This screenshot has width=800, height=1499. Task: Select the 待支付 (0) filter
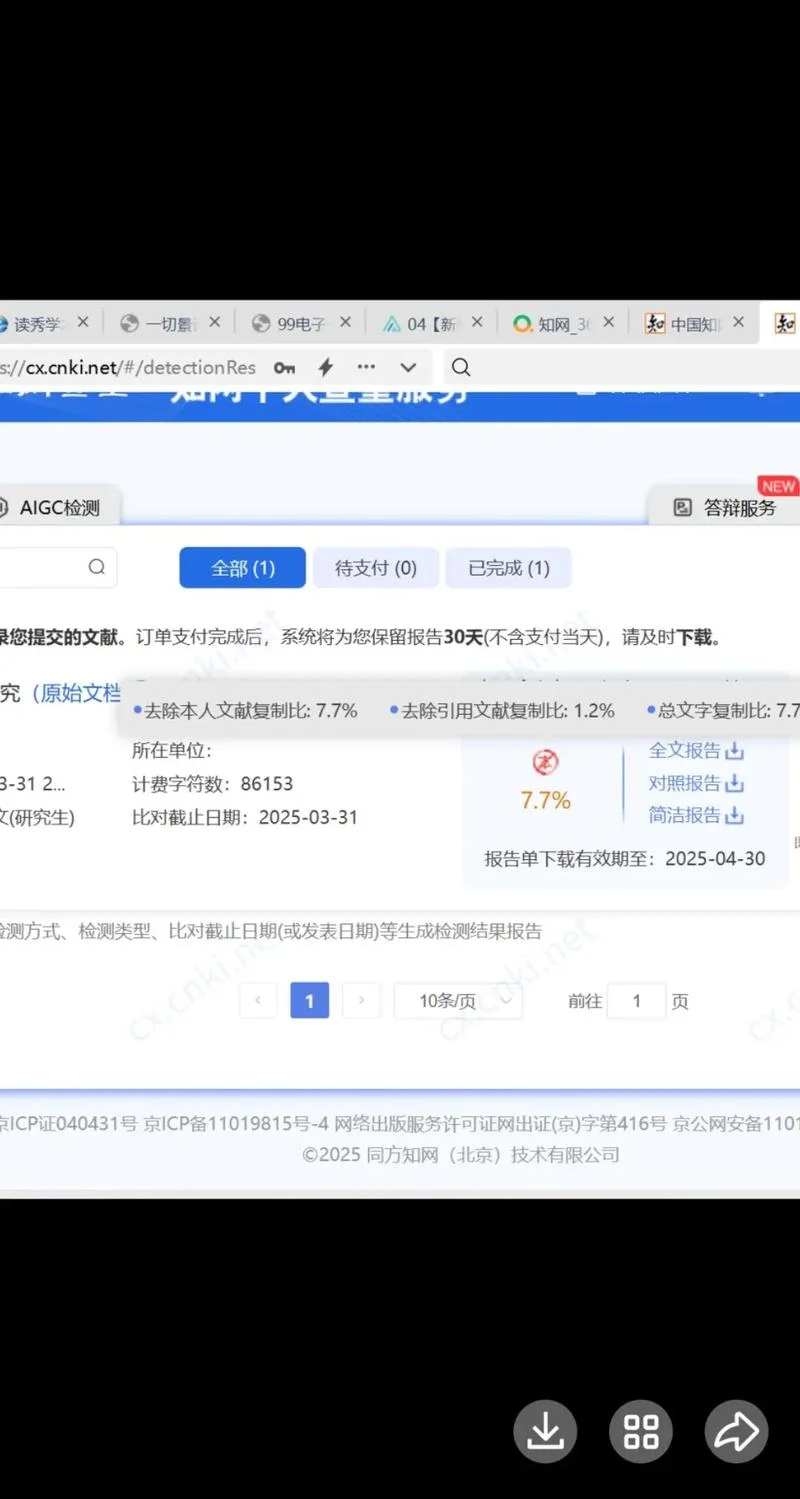376,568
